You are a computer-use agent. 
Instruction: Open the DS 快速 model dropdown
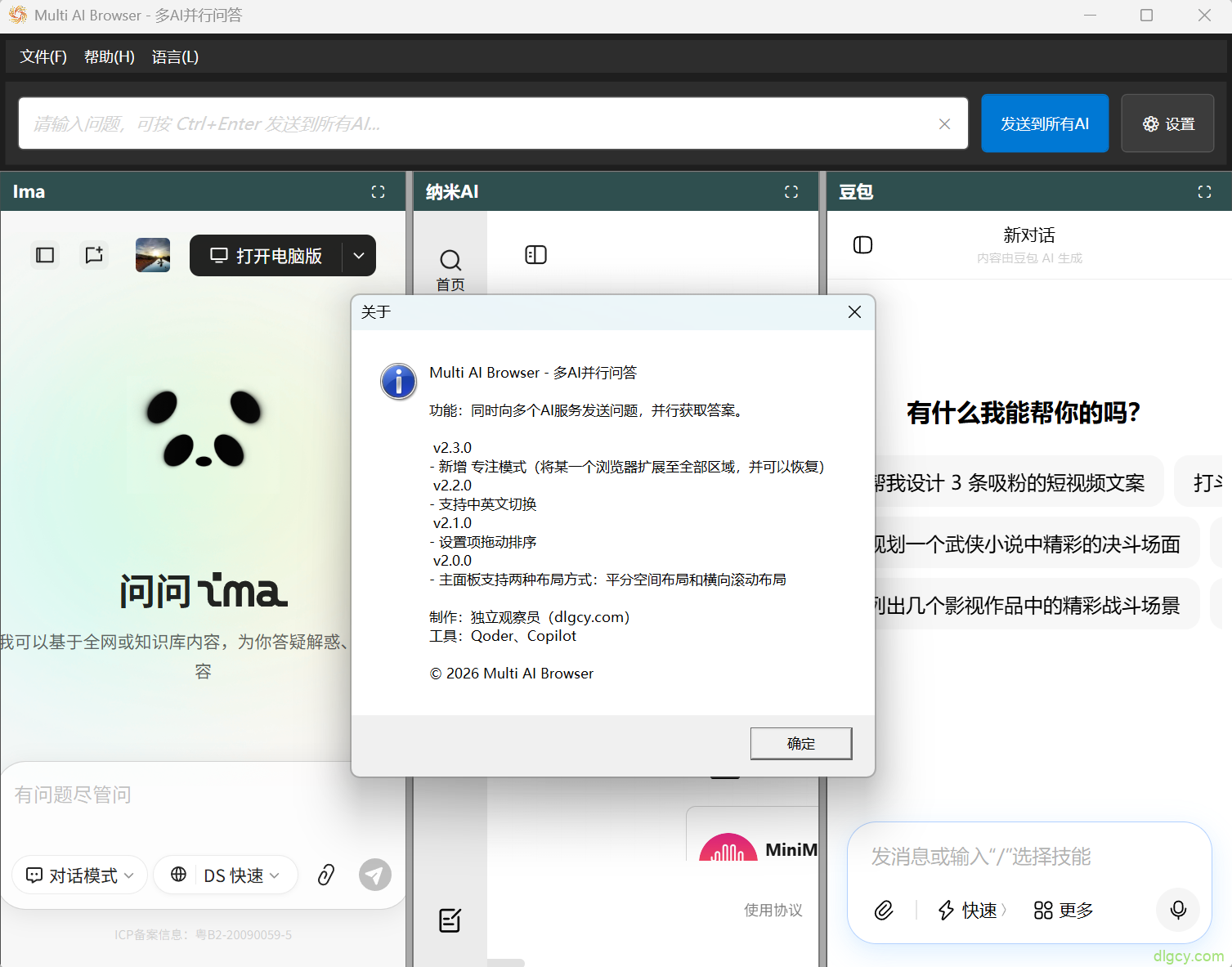click(x=226, y=875)
